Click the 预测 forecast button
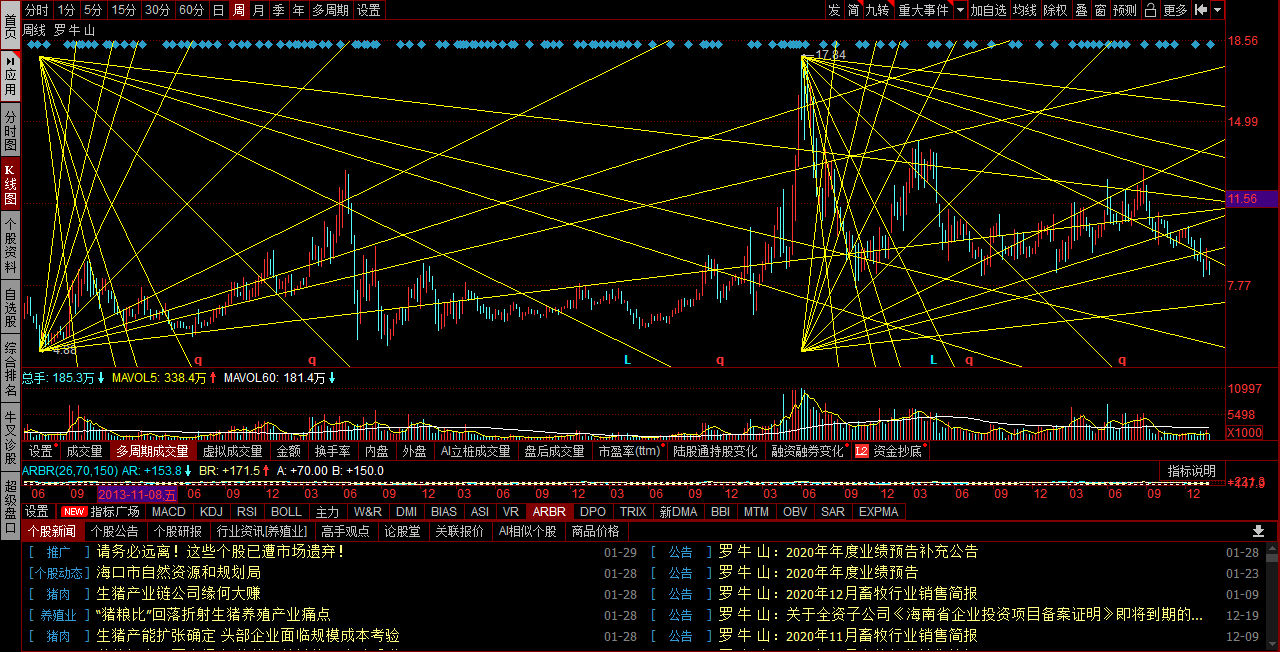The image size is (1280, 652). click(x=1125, y=10)
